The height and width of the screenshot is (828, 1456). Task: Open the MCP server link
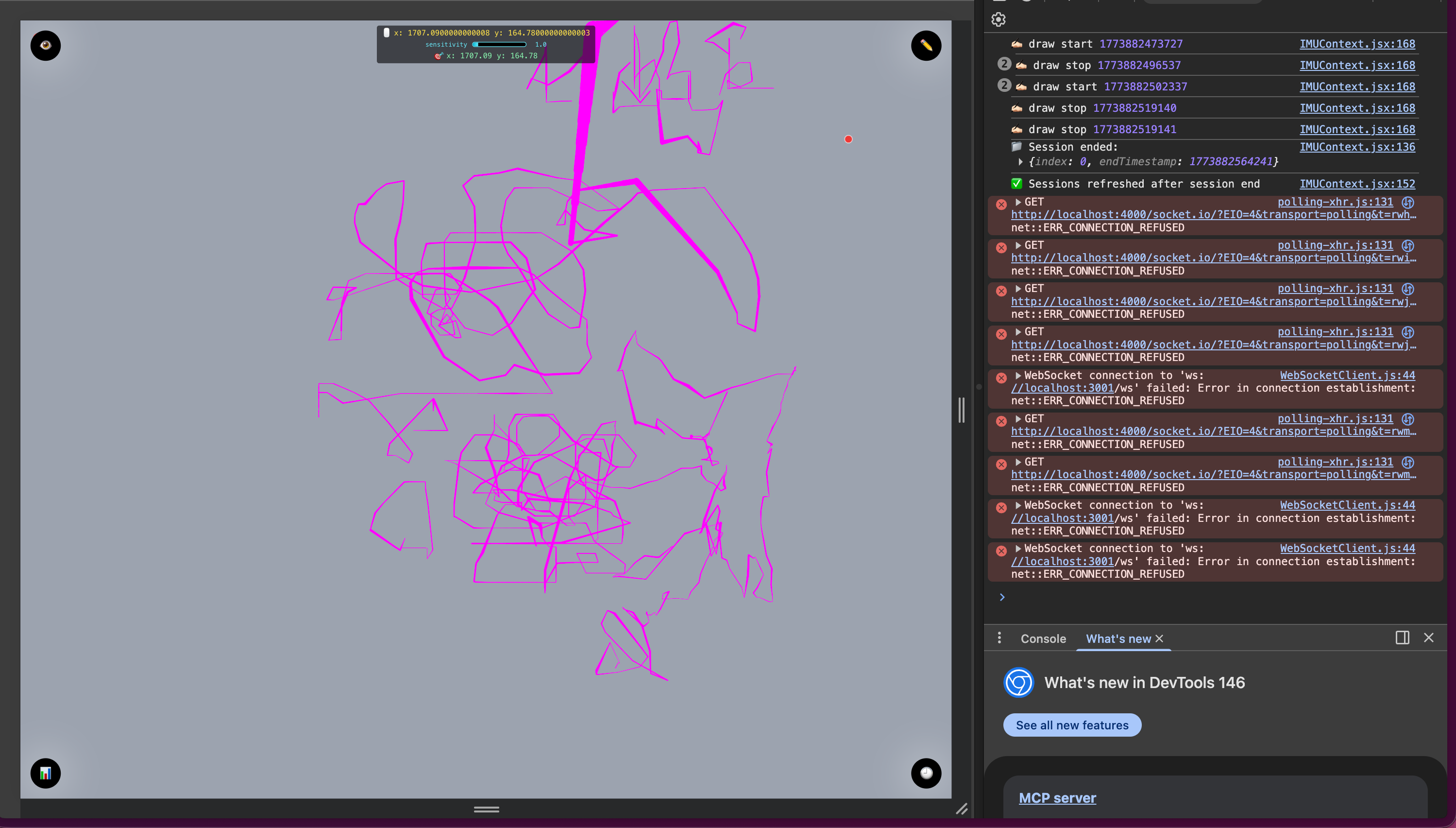[1057, 798]
